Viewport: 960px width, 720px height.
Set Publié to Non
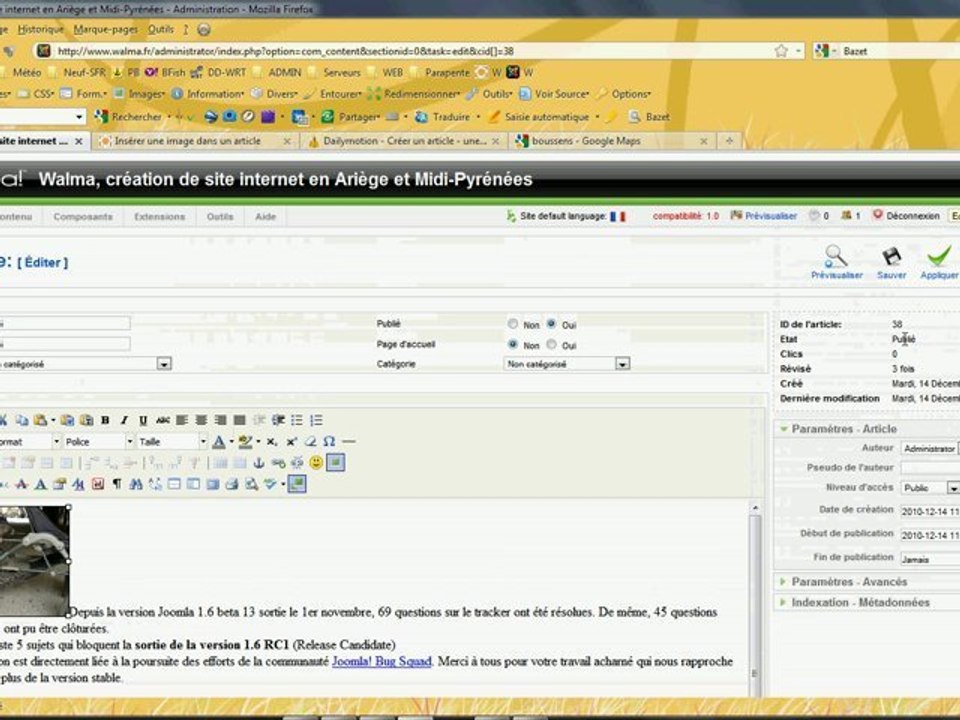[512, 324]
